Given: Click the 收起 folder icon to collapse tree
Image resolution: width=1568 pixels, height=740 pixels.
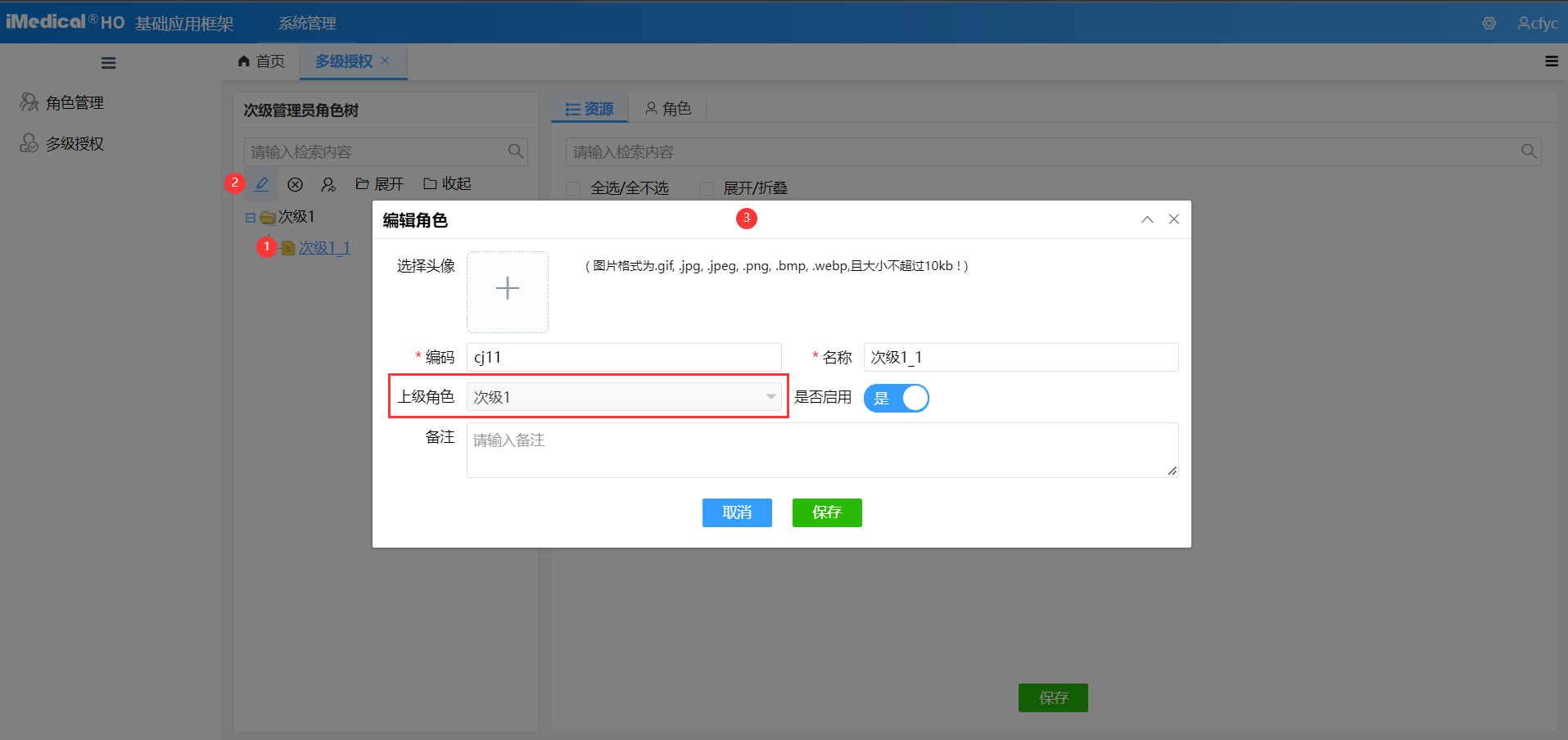Looking at the screenshot, I should coord(431,183).
